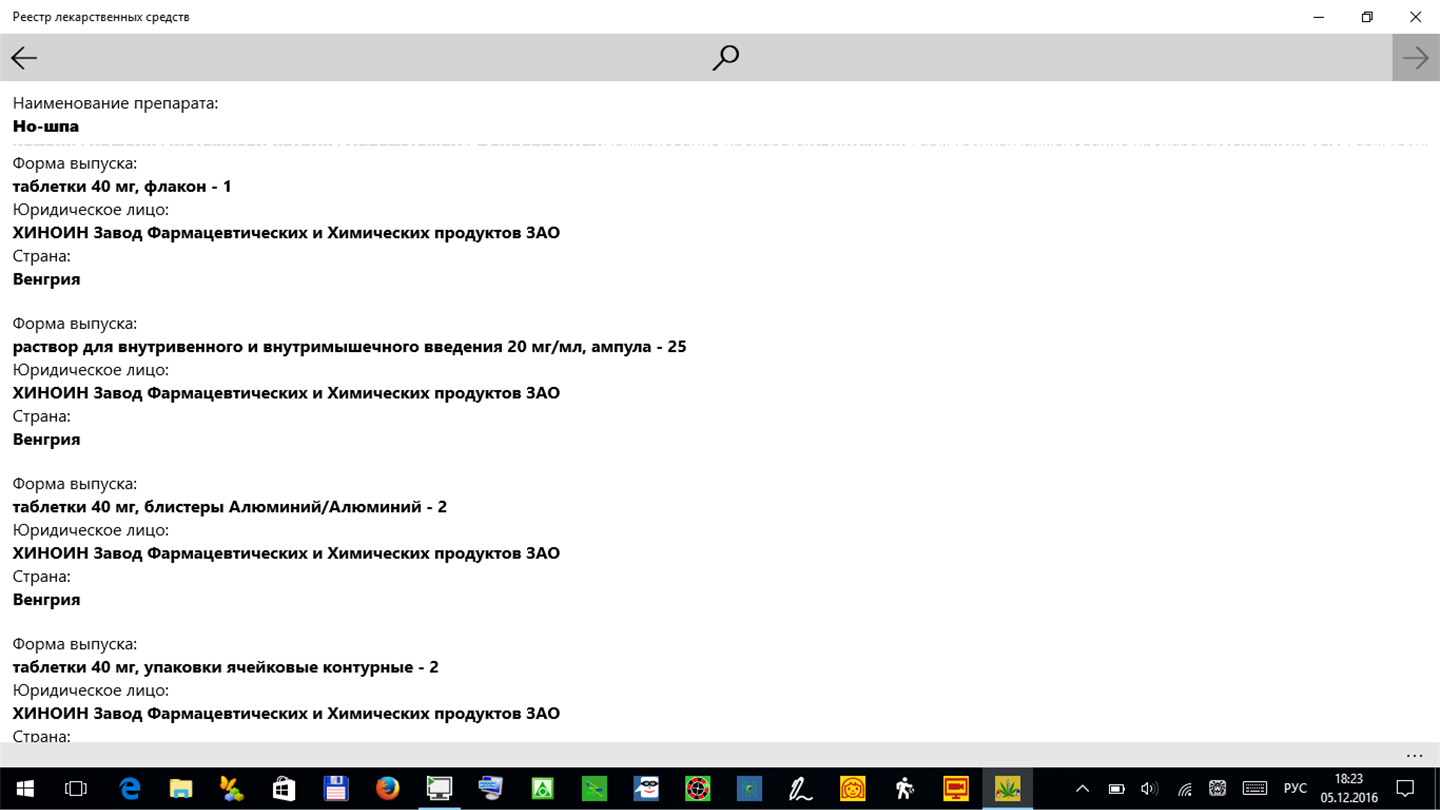Open File Explorer from the taskbar
This screenshot has height=810, width=1440.
click(180, 789)
